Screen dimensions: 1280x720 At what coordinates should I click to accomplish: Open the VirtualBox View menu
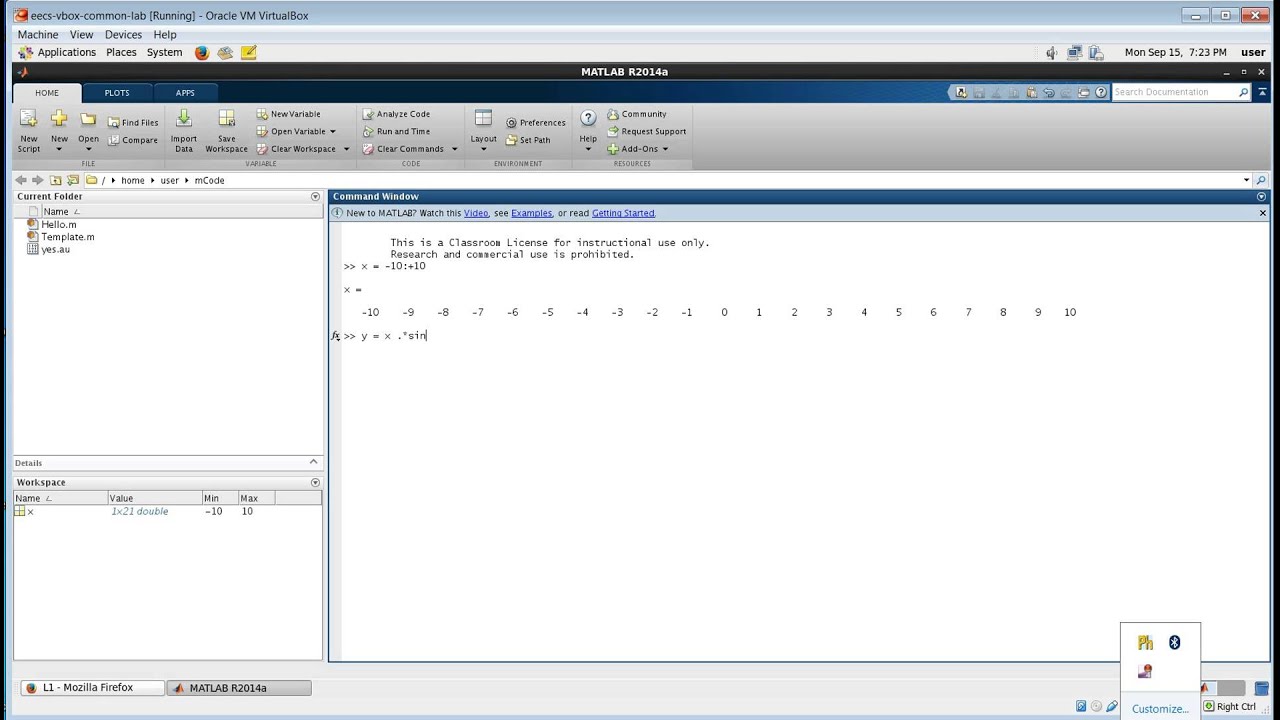[x=81, y=34]
